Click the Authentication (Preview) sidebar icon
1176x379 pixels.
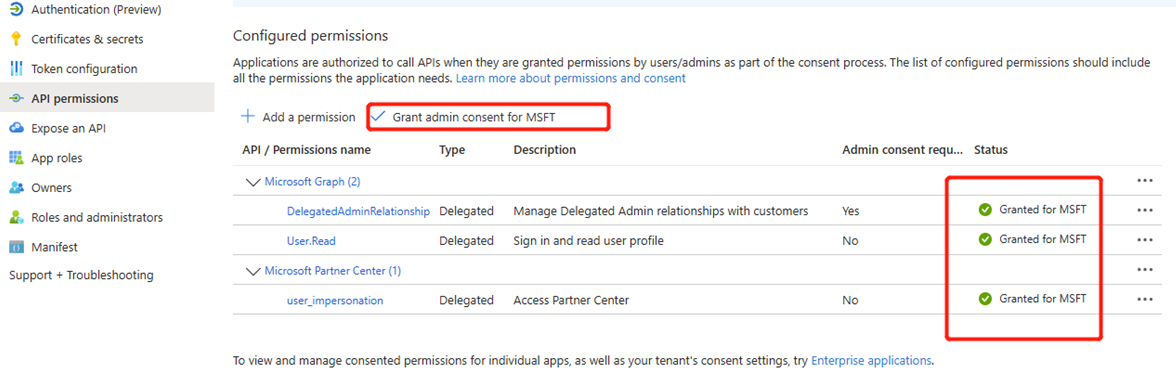[16, 10]
